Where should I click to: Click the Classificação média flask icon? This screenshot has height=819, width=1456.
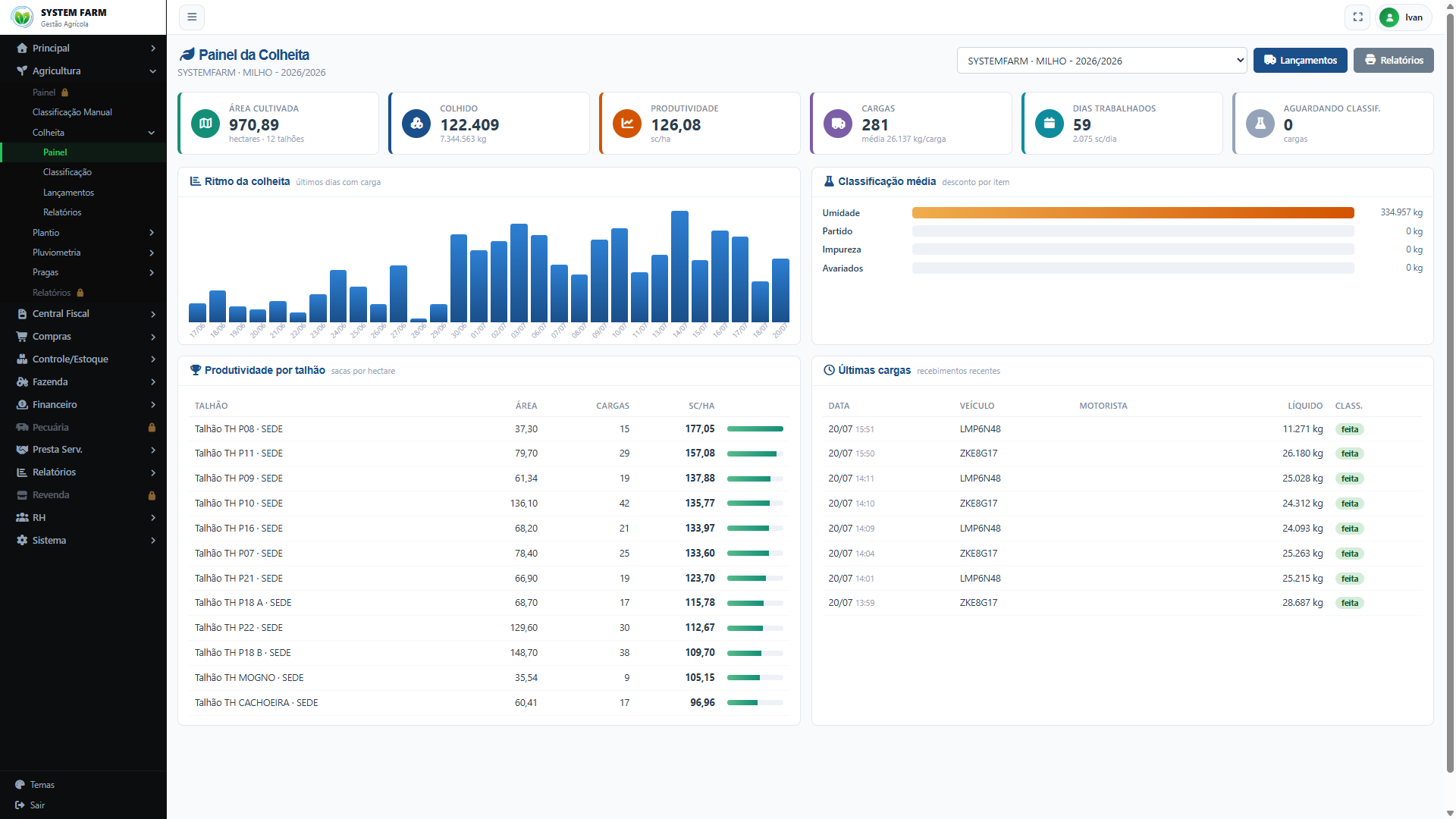pyautogui.click(x=829, y=182)
